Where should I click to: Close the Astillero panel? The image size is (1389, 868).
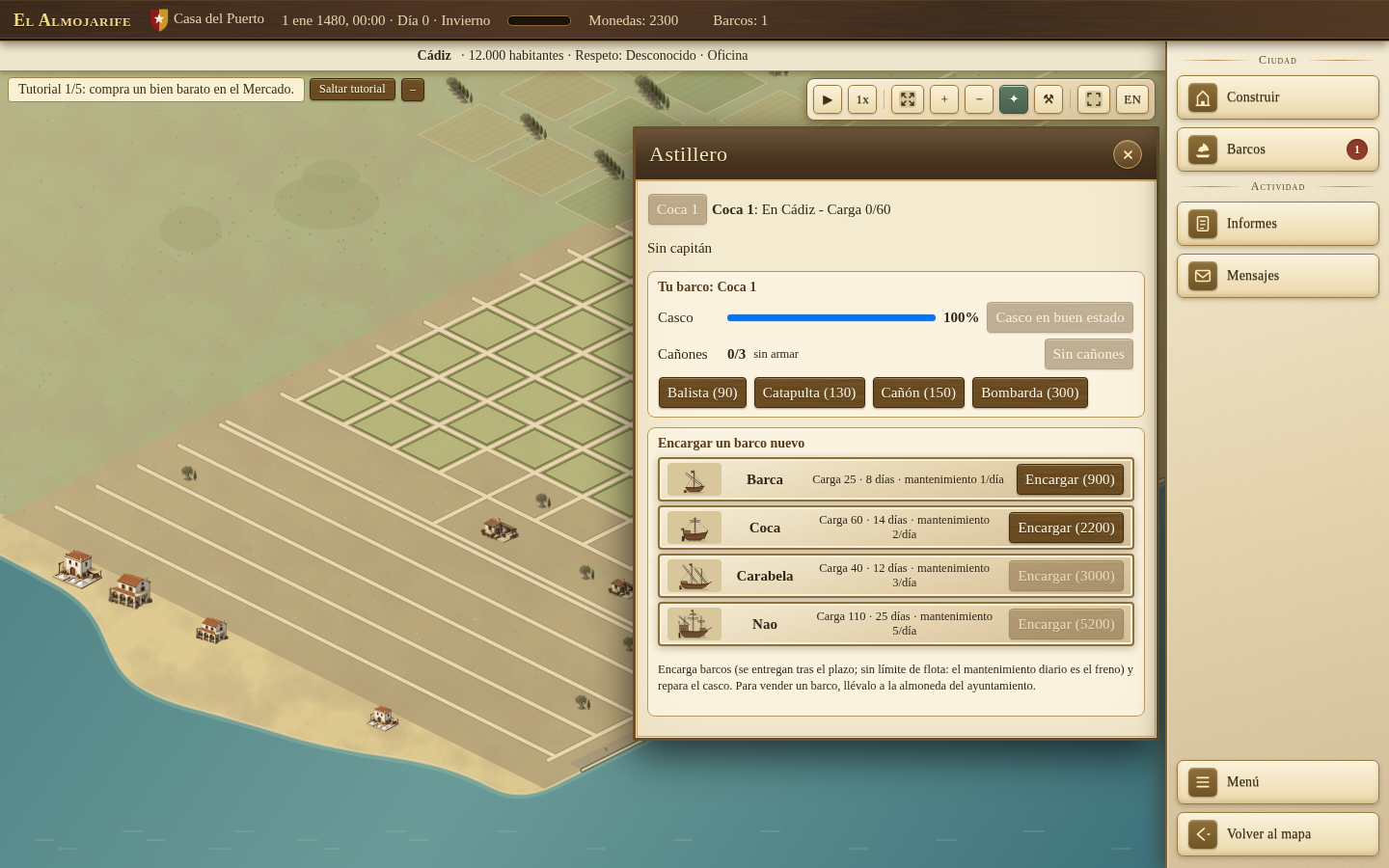point(1128,154)
